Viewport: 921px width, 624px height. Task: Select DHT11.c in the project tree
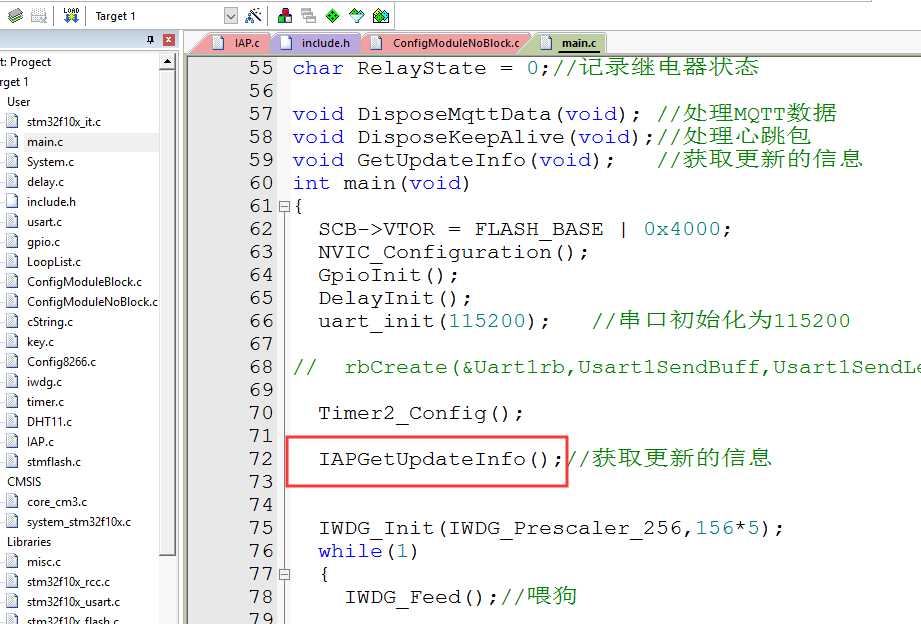click(x=49, y=422)
